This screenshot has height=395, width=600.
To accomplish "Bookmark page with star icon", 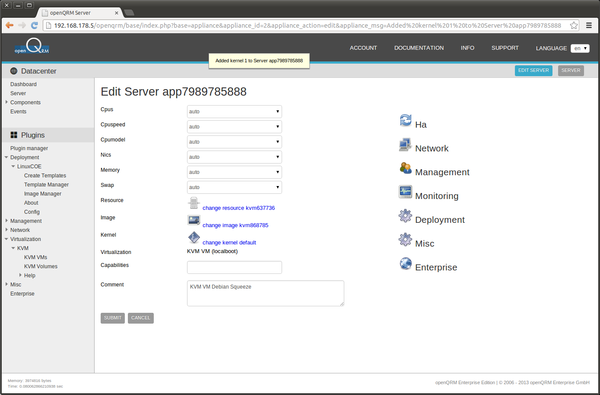I will [x=573, y=25].
